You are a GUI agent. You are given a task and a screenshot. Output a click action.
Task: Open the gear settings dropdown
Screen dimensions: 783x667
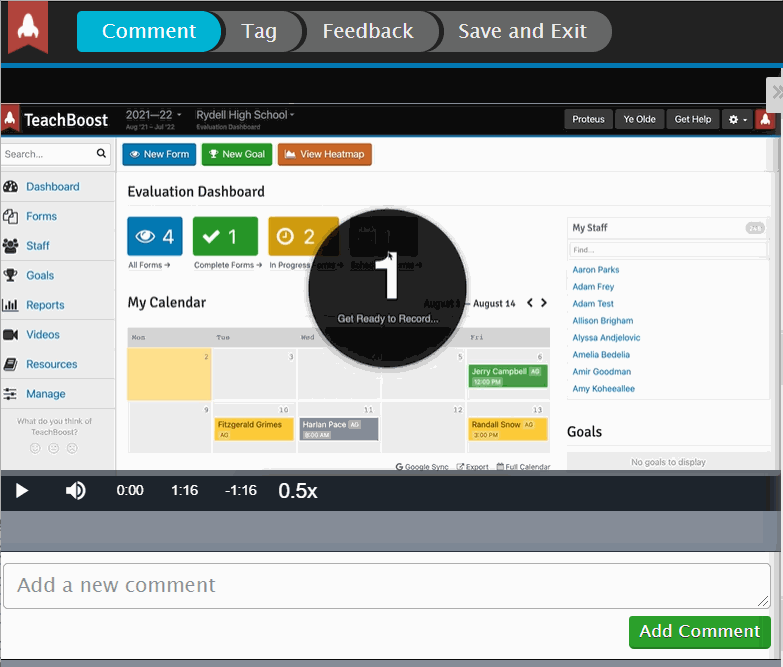tap(737, 119)
